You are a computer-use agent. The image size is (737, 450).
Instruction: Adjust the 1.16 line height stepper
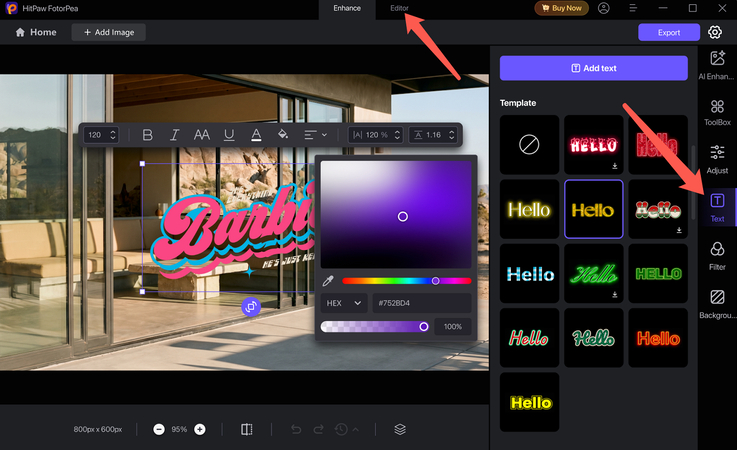[x=451, y=135]
